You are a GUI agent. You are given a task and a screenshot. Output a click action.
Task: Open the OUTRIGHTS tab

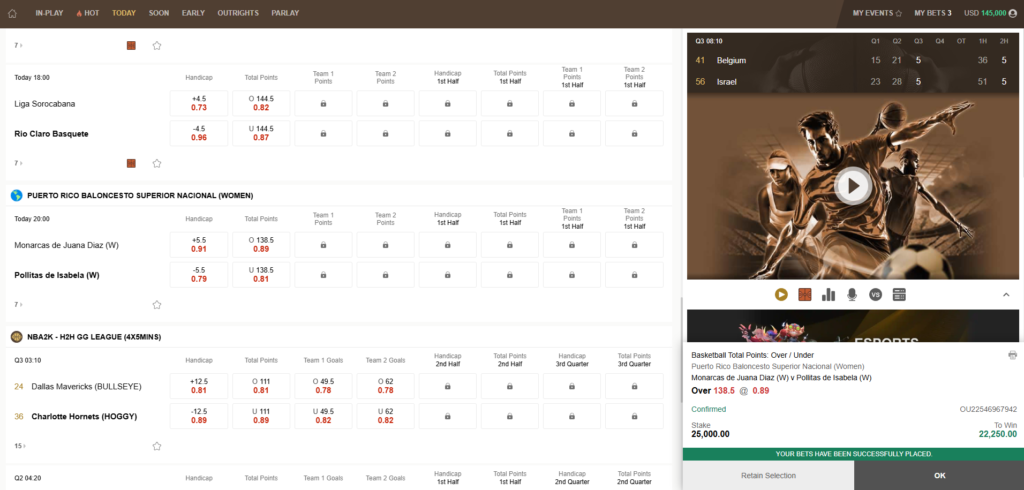[x=237, y=13]
